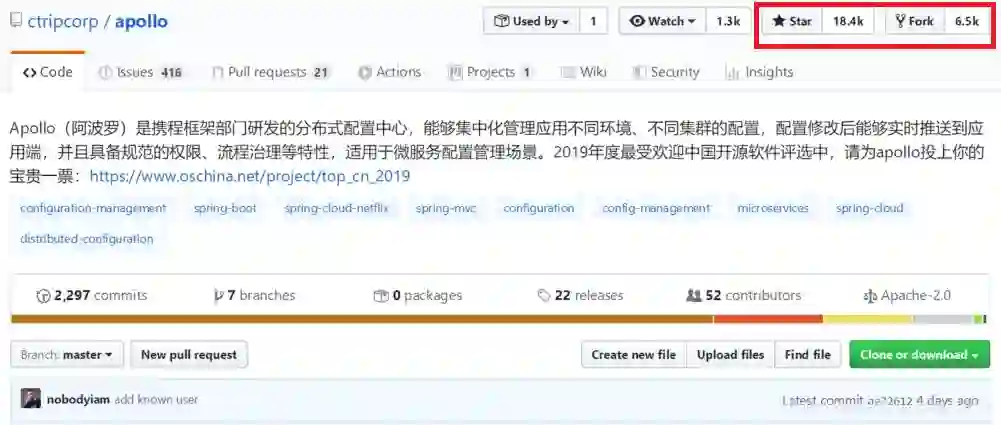Select the config-management topic tag
Image resolution: width=1001 pixels, height=425 pixels.
pyautogui.click(x=656, y=208)
